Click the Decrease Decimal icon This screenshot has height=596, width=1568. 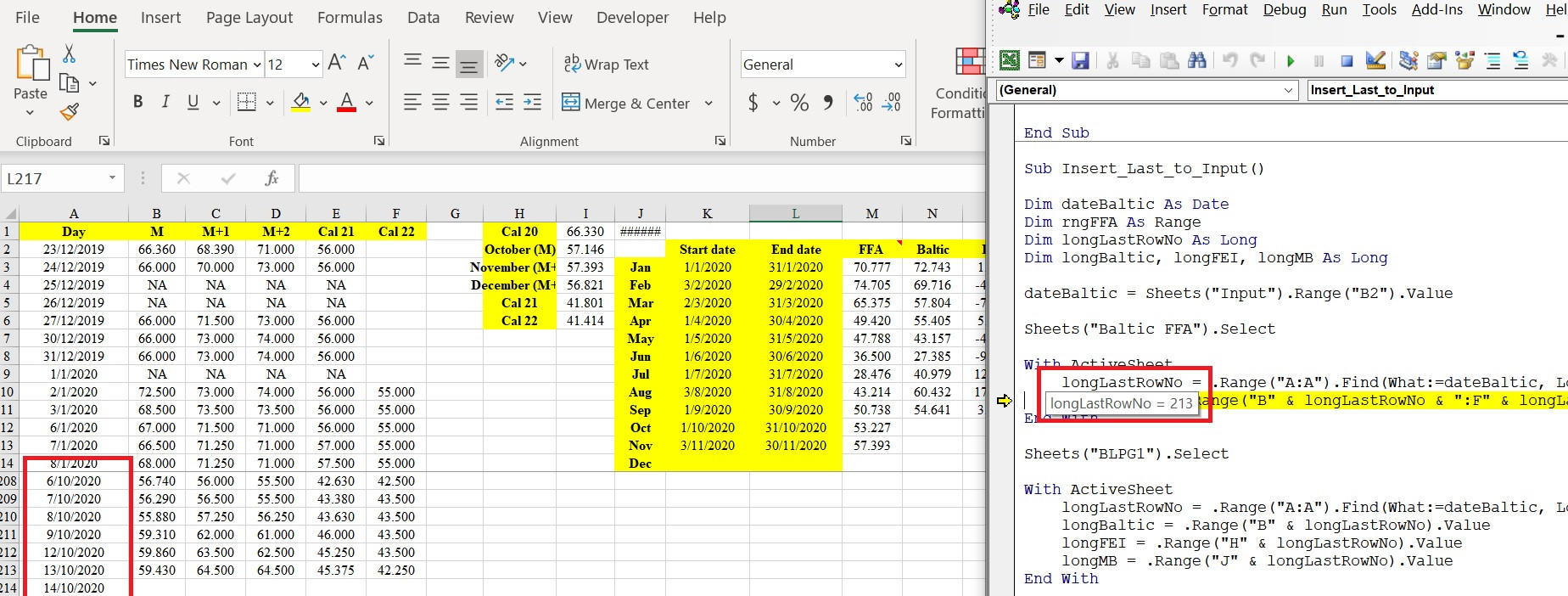pyautogui.click(x=892, y=103)
